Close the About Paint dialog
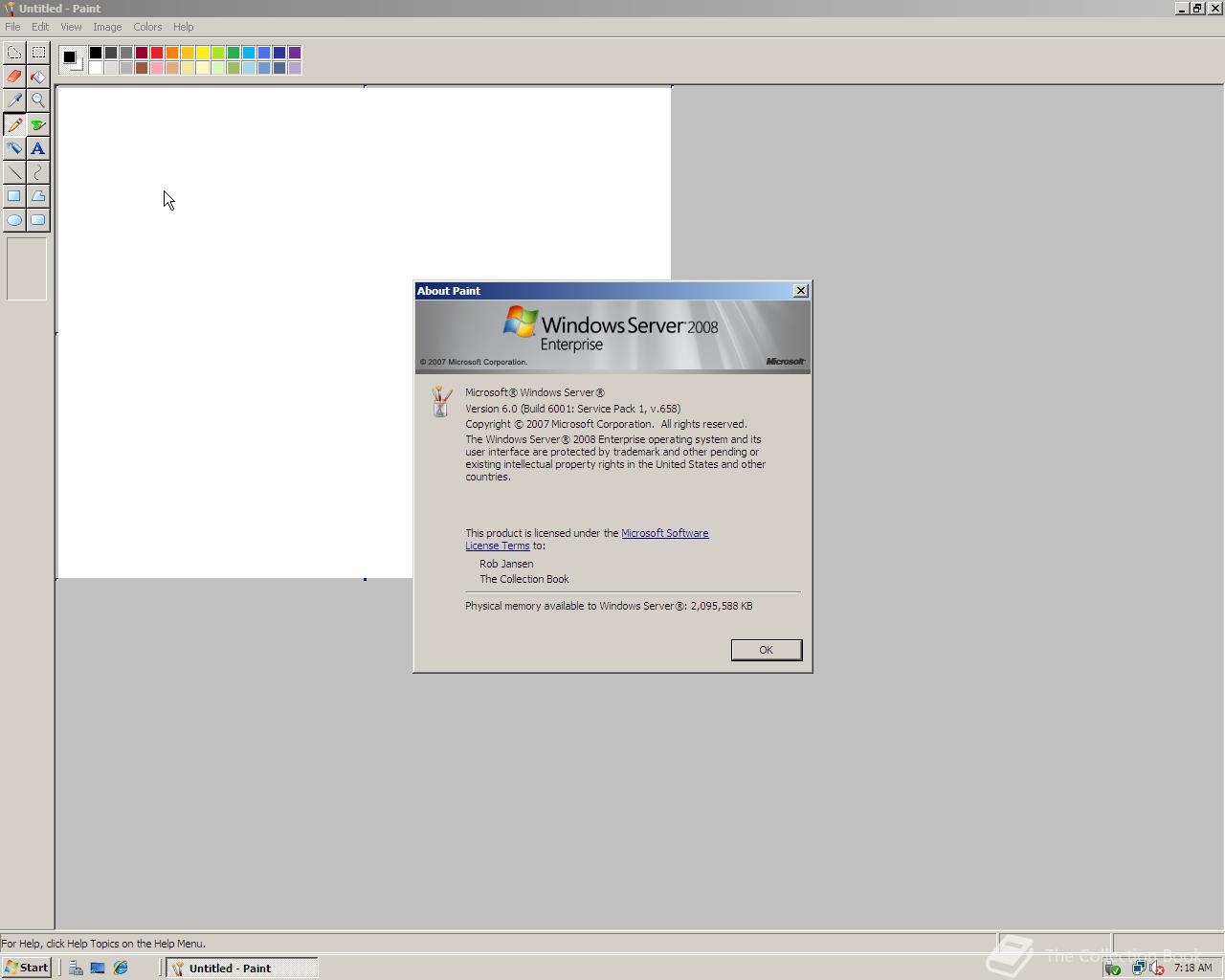The height and width of the screenshot is (980, 1225). click(801, 291)
